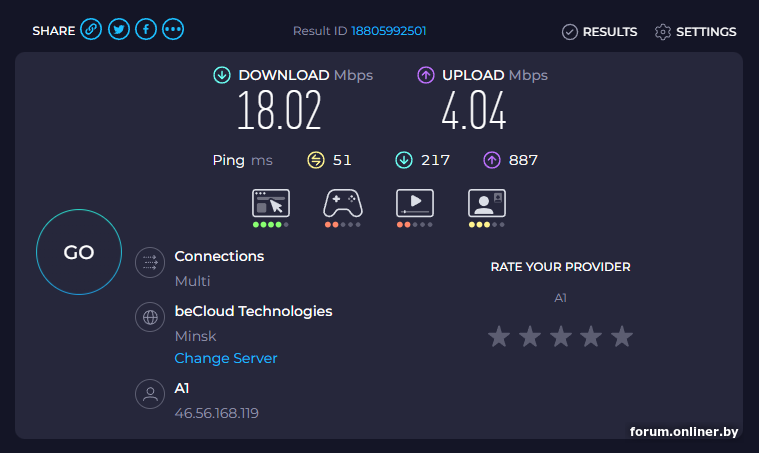The height and width of the screenshot is (453, 759).
Task: Share result on Twitter
Action: coord(119,30)
